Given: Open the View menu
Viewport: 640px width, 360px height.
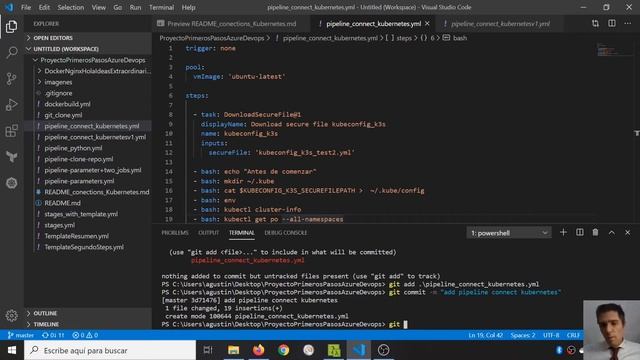Looking at the screenshot, I should pos(98,7).
